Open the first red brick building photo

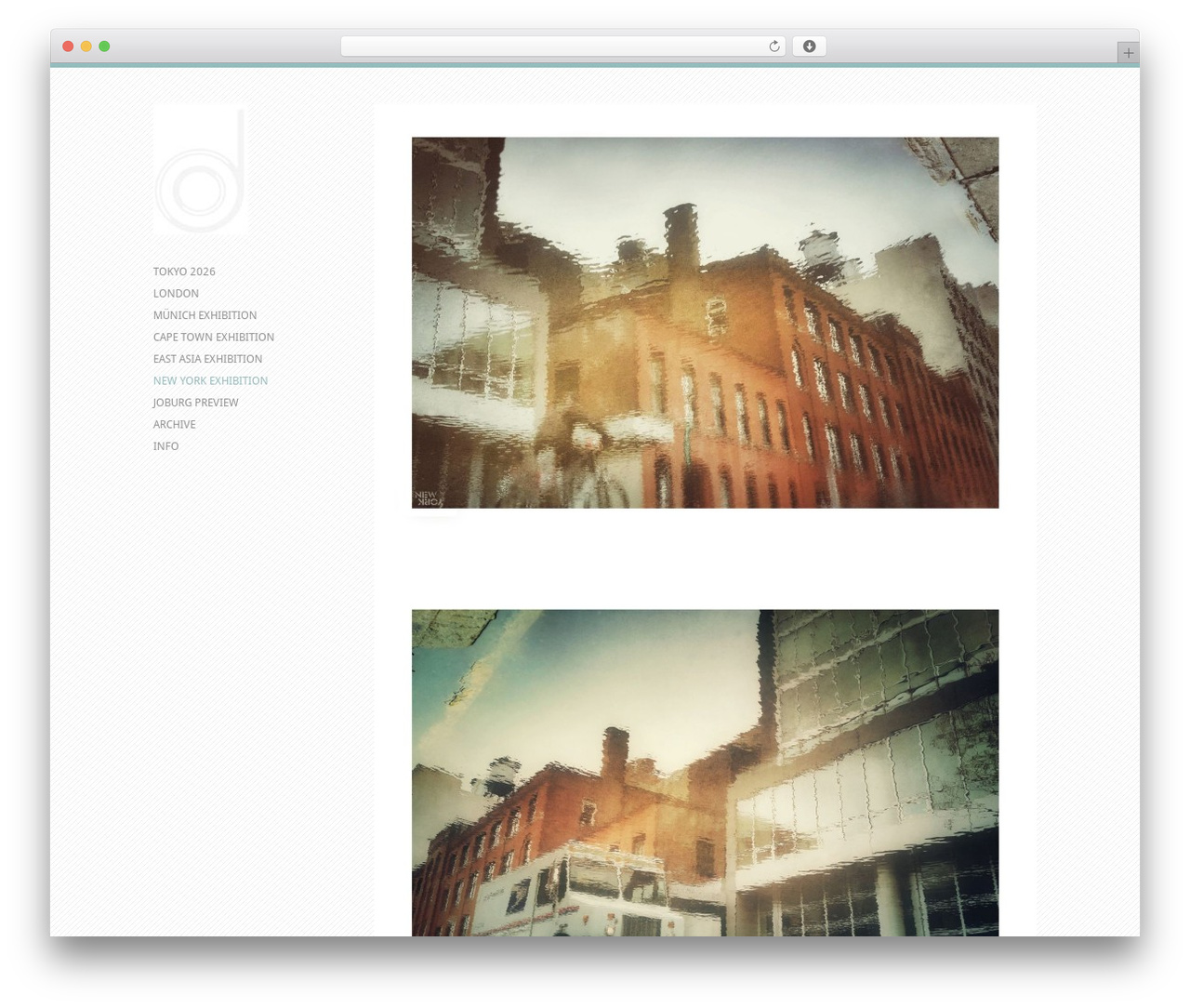tap(705, 323)
